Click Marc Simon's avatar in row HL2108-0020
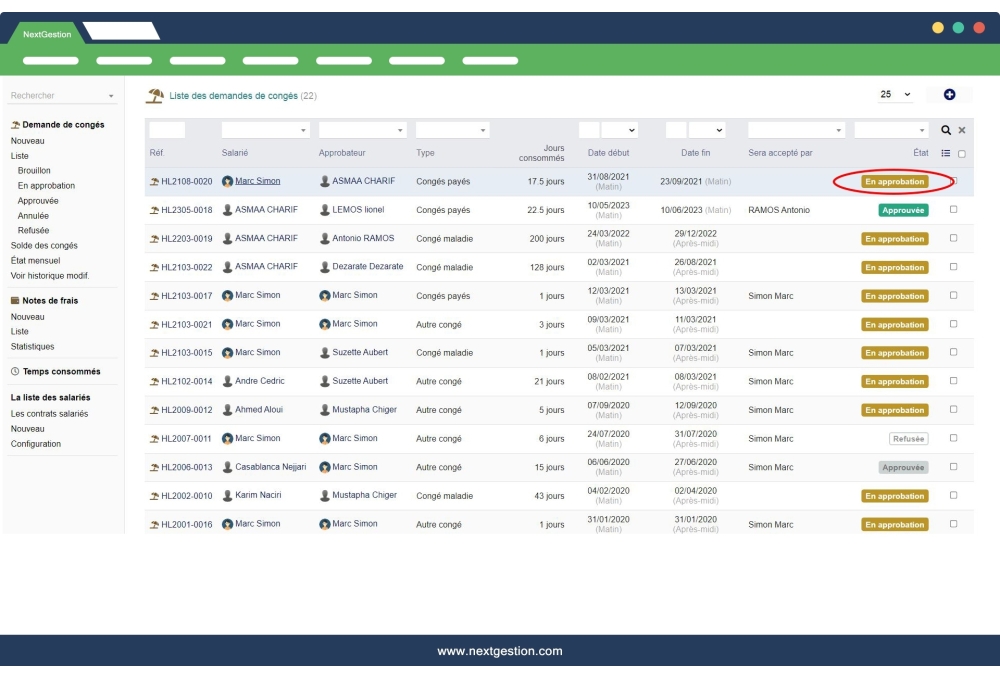This screenshot has height=679, width=1000. point(228,182)
